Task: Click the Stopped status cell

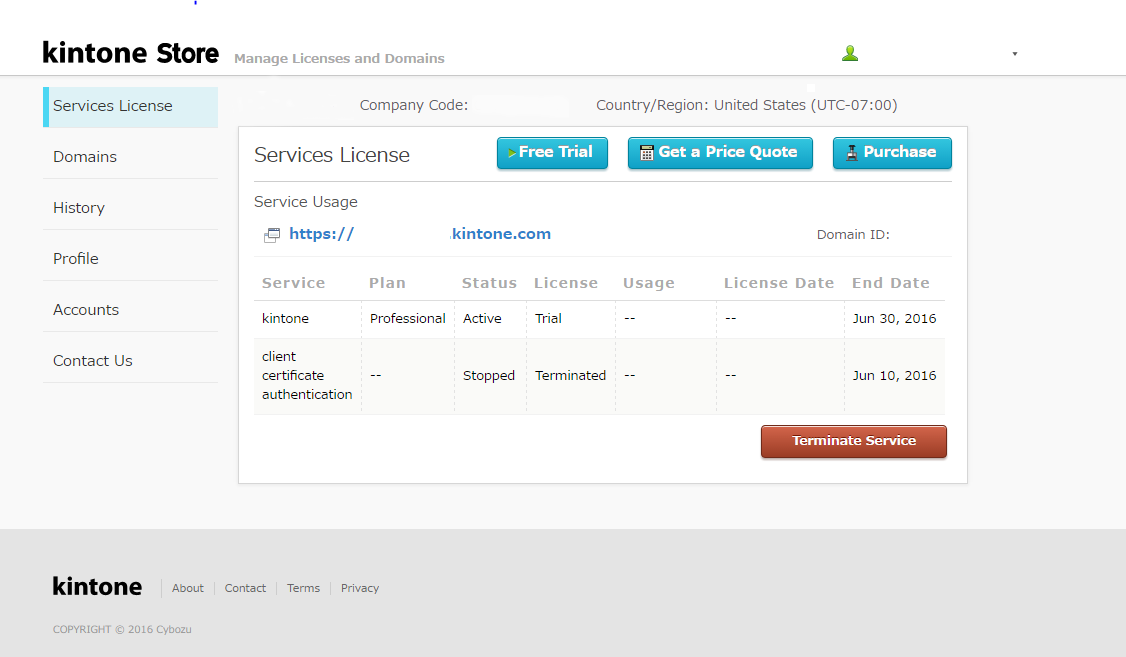Action: click(488, 376)
